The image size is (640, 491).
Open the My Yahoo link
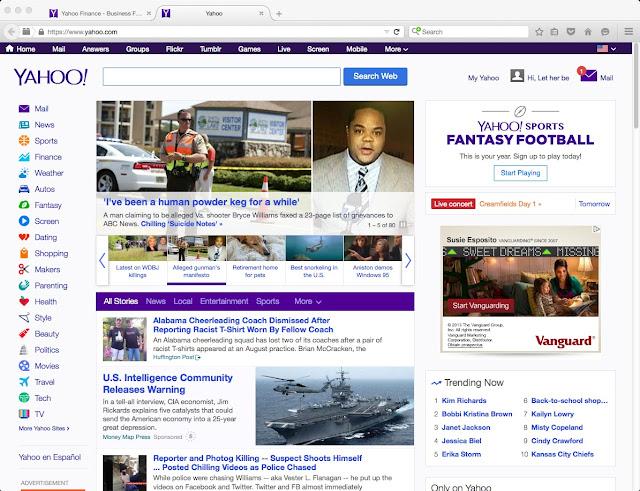pos(483,78)
